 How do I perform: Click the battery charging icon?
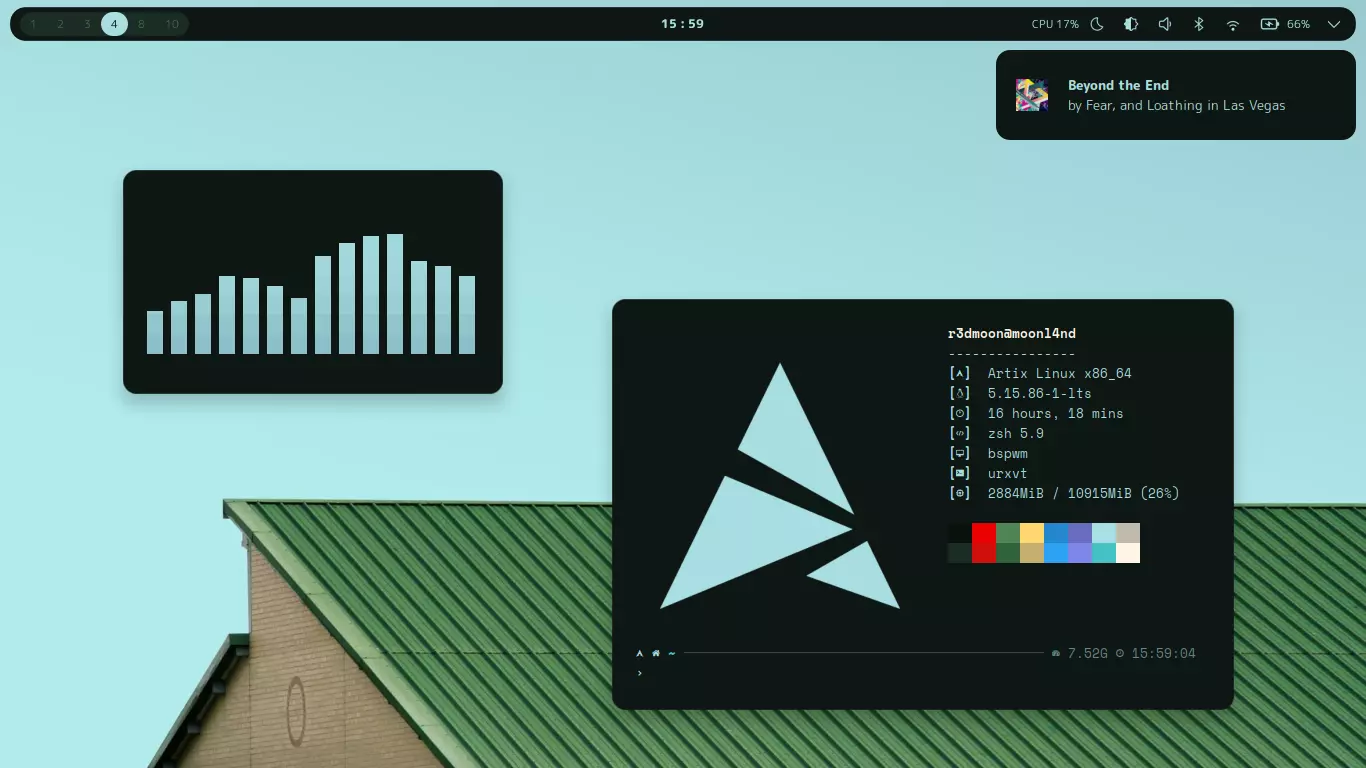1270,24
